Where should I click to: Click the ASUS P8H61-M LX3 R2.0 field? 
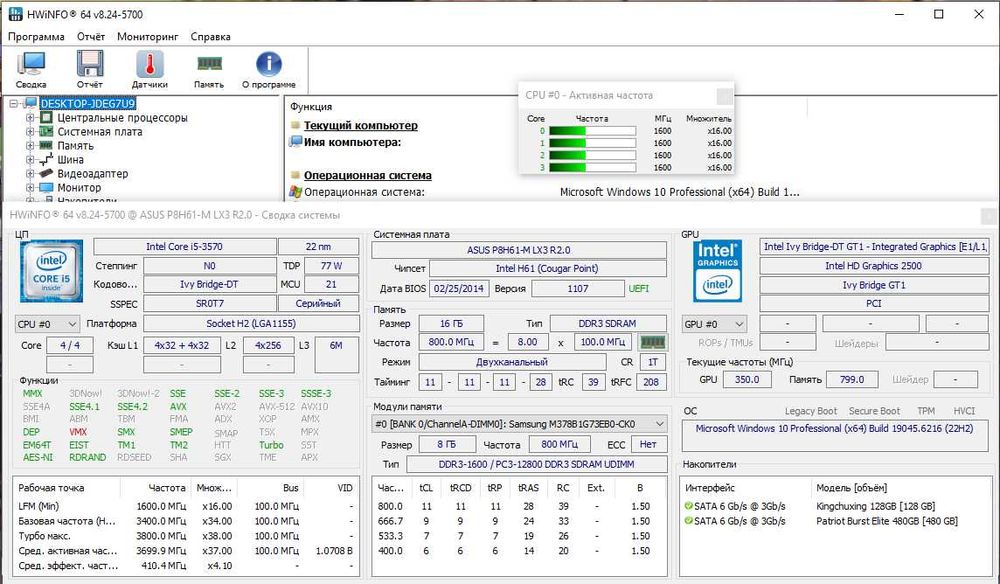519,250
